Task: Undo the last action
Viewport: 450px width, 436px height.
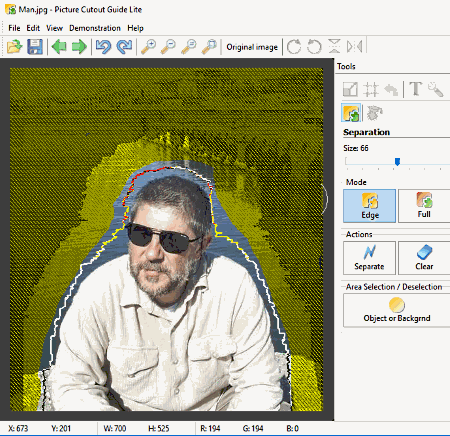Action: (103, 46)
